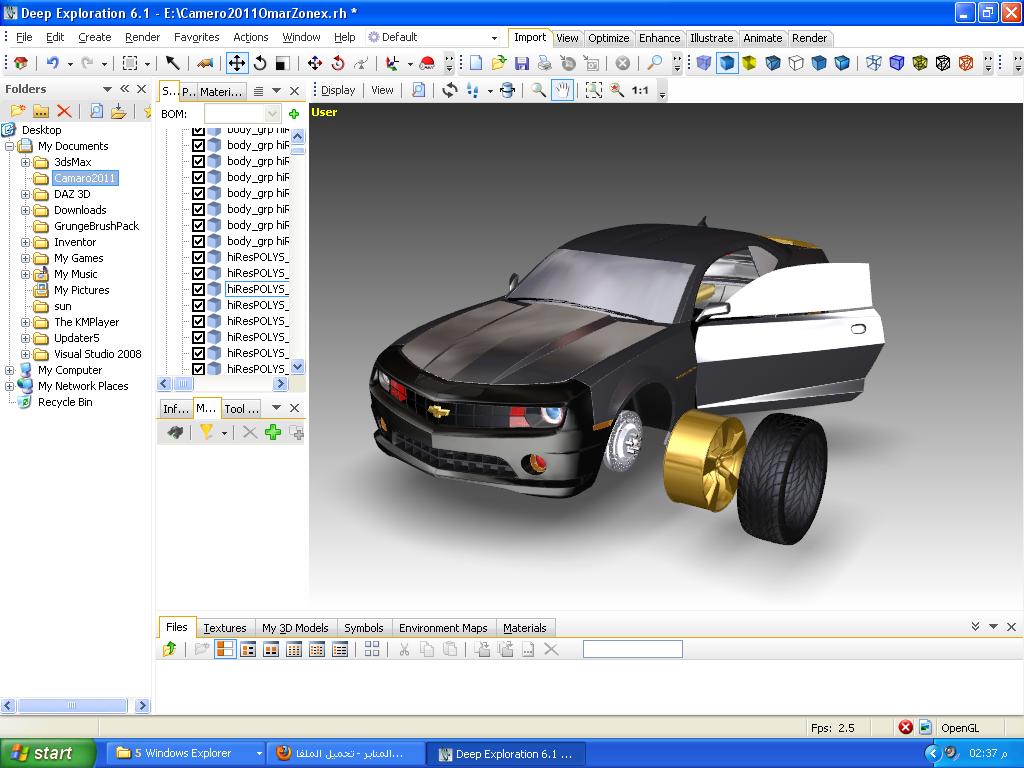Expand the Visual Studio 2008 folder node
1024x768 pixels.
[25, 354]
